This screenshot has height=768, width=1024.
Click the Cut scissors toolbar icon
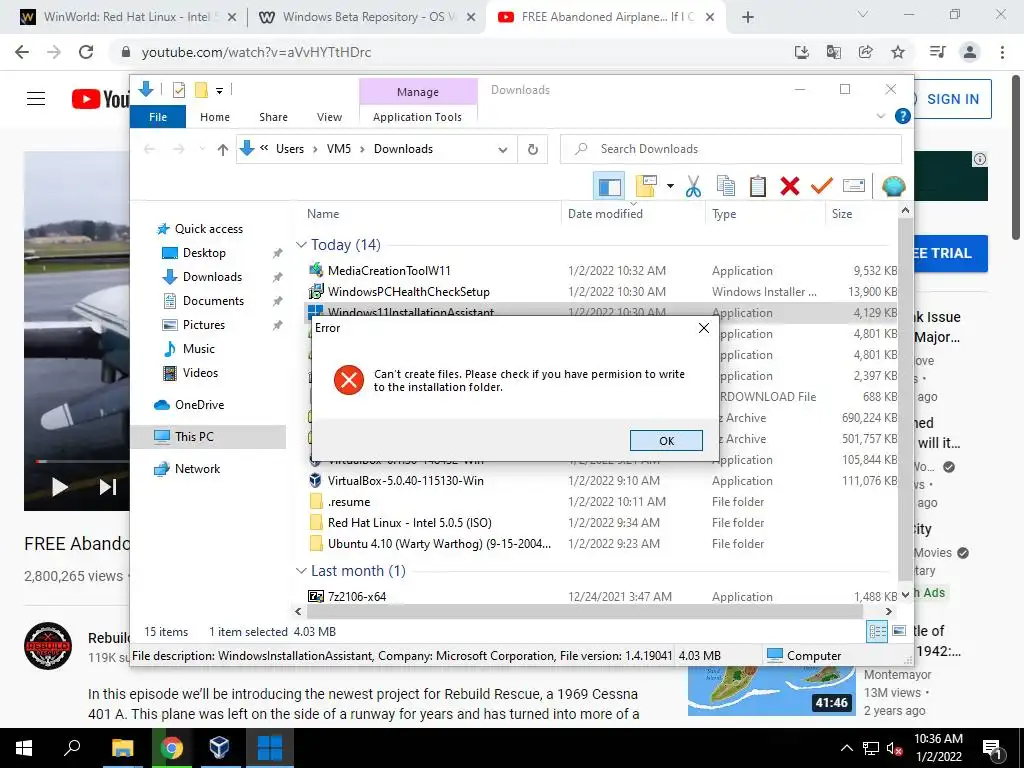coord(693,186)
